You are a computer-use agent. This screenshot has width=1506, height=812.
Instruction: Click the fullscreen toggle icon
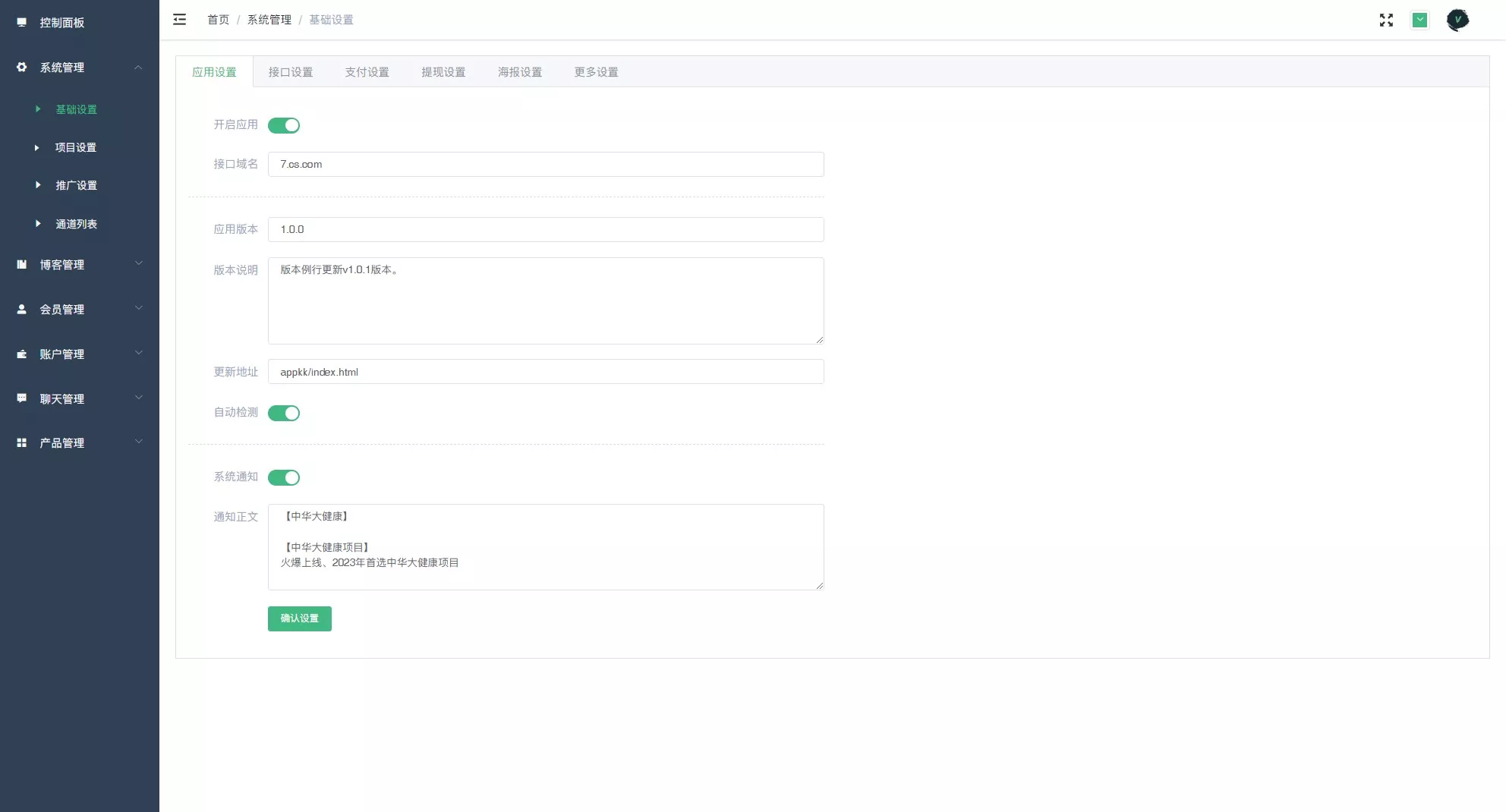(x=1386, y=20)
